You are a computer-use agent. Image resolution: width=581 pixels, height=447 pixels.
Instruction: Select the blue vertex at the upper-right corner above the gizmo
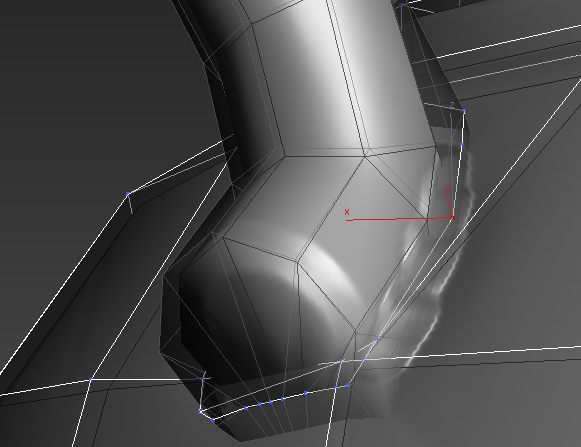pos(464,111)
